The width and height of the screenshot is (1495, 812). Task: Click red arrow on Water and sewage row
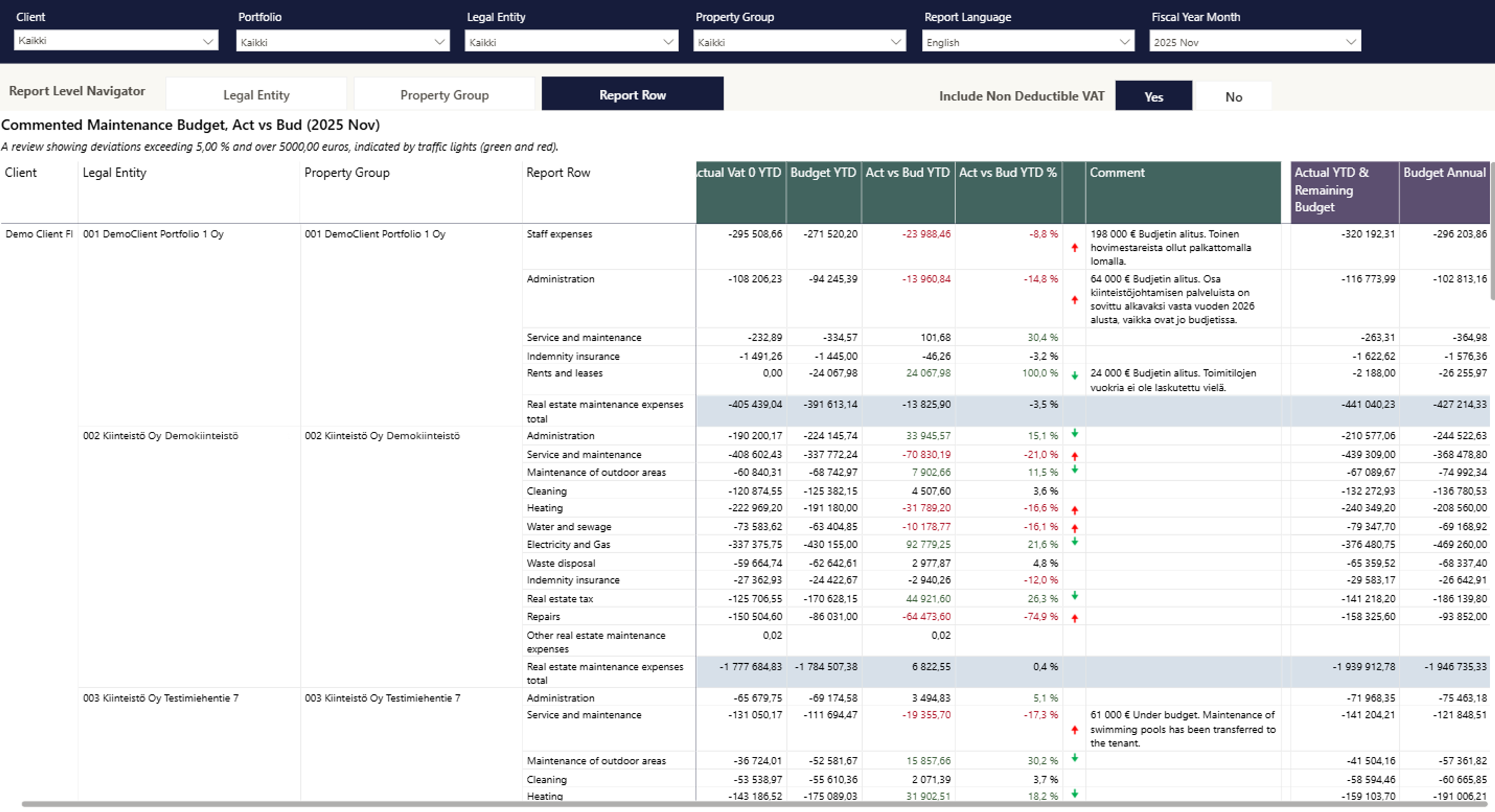coord(1074,528)
